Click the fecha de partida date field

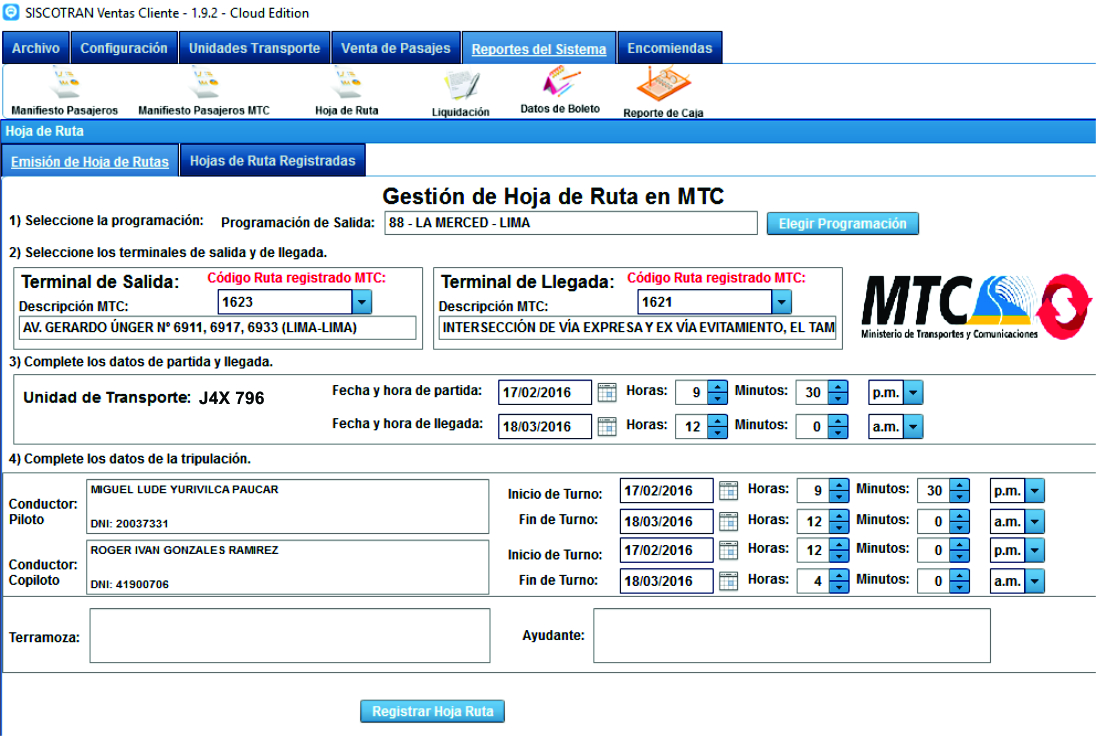(545, 392)
